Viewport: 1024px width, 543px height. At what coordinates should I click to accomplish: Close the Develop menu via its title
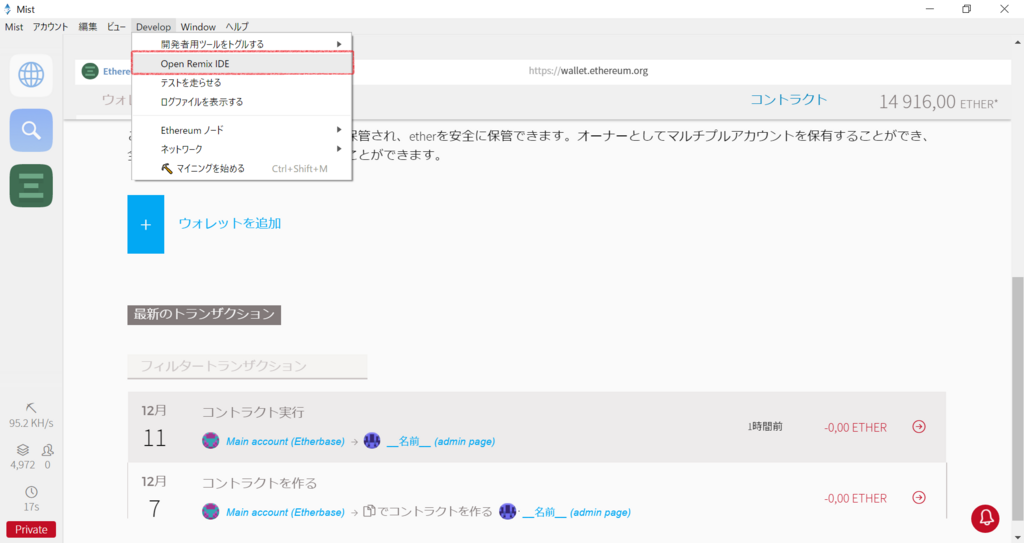[x=153, y=27]
